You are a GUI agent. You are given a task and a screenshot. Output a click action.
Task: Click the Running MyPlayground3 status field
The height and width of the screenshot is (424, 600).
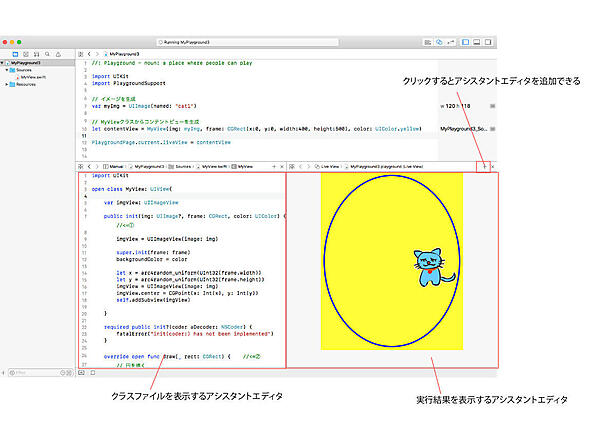pos(248,42)
